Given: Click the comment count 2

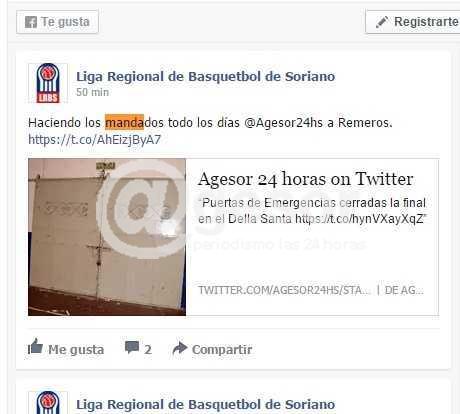Looking at the screenshot, I should click(x=148, y=350).
